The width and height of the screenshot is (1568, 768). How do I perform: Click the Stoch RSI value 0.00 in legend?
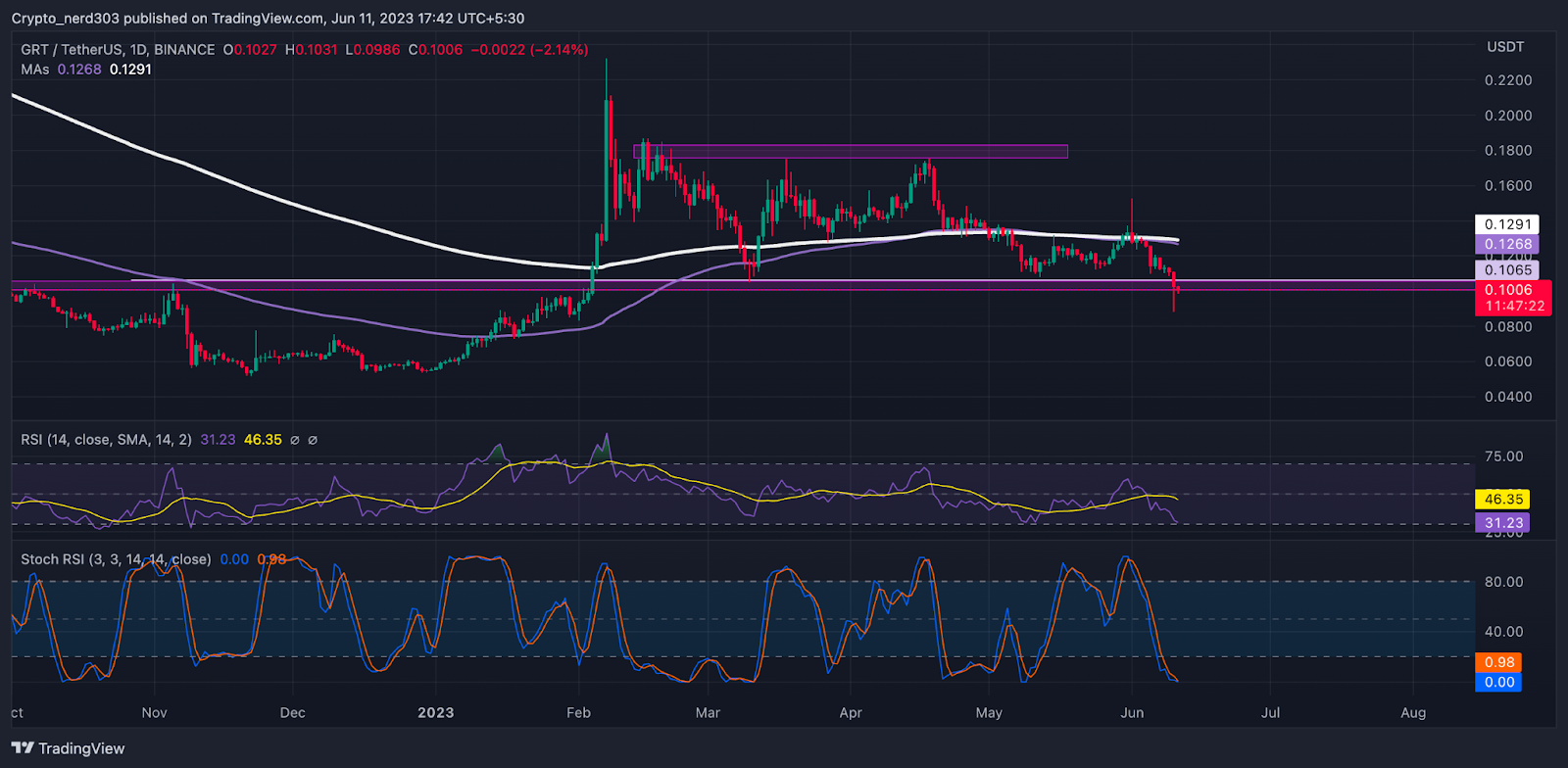234,559
